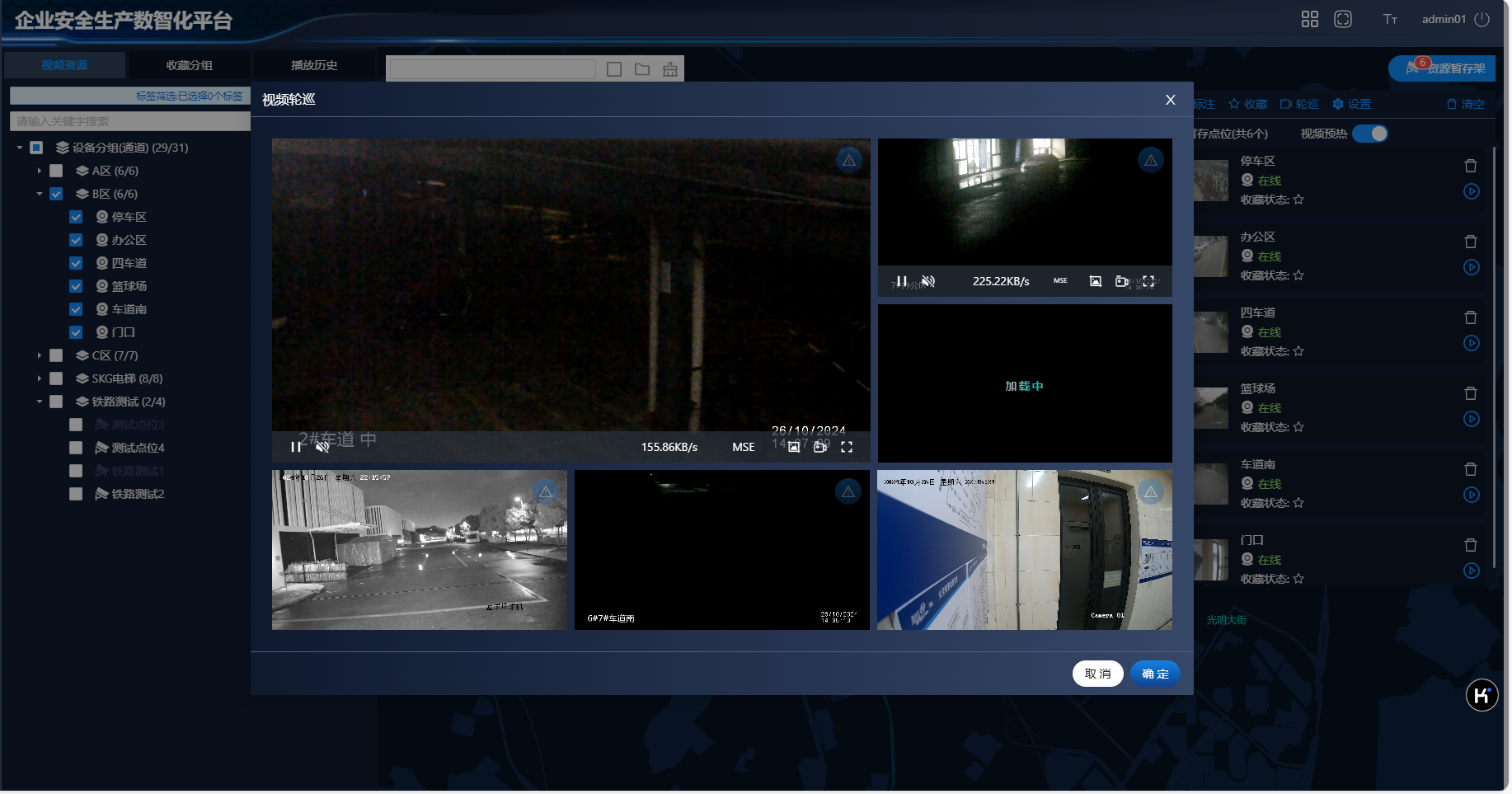Switch to the 收藏分组 tab

189,65
